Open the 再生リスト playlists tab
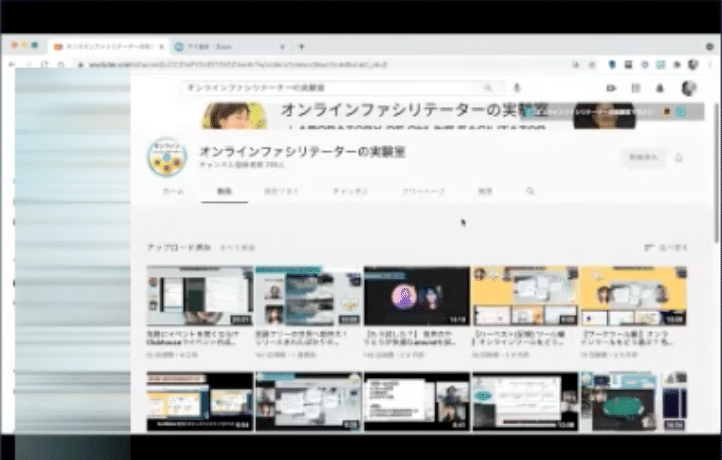This screenshot has height=460, width=722. point(281,191)
